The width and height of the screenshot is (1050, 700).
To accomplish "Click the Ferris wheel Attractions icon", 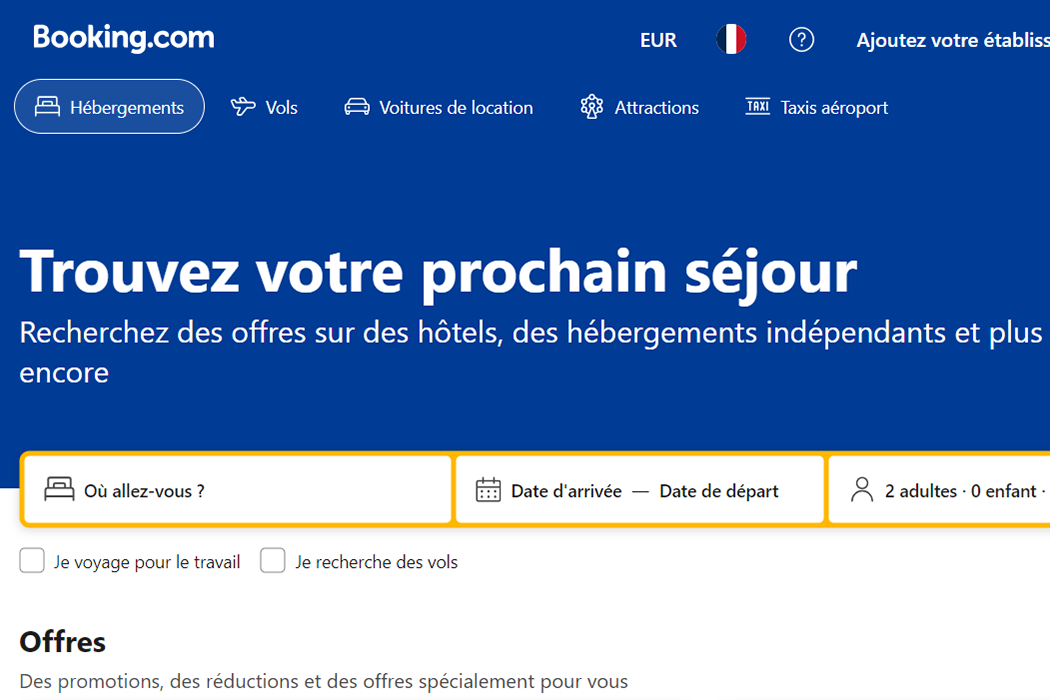I will tap(592, 107).
